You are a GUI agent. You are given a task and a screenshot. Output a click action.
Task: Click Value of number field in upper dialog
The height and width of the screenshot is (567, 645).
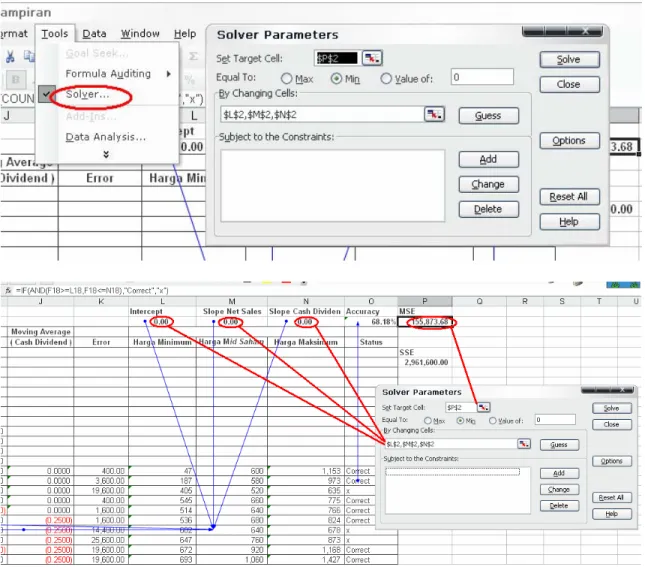482,77
